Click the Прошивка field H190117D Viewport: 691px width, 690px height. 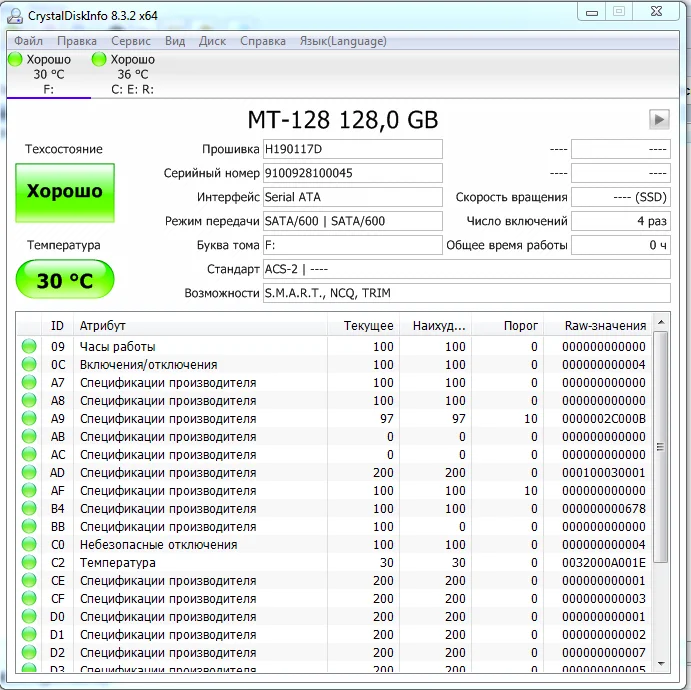coord(353,149)
